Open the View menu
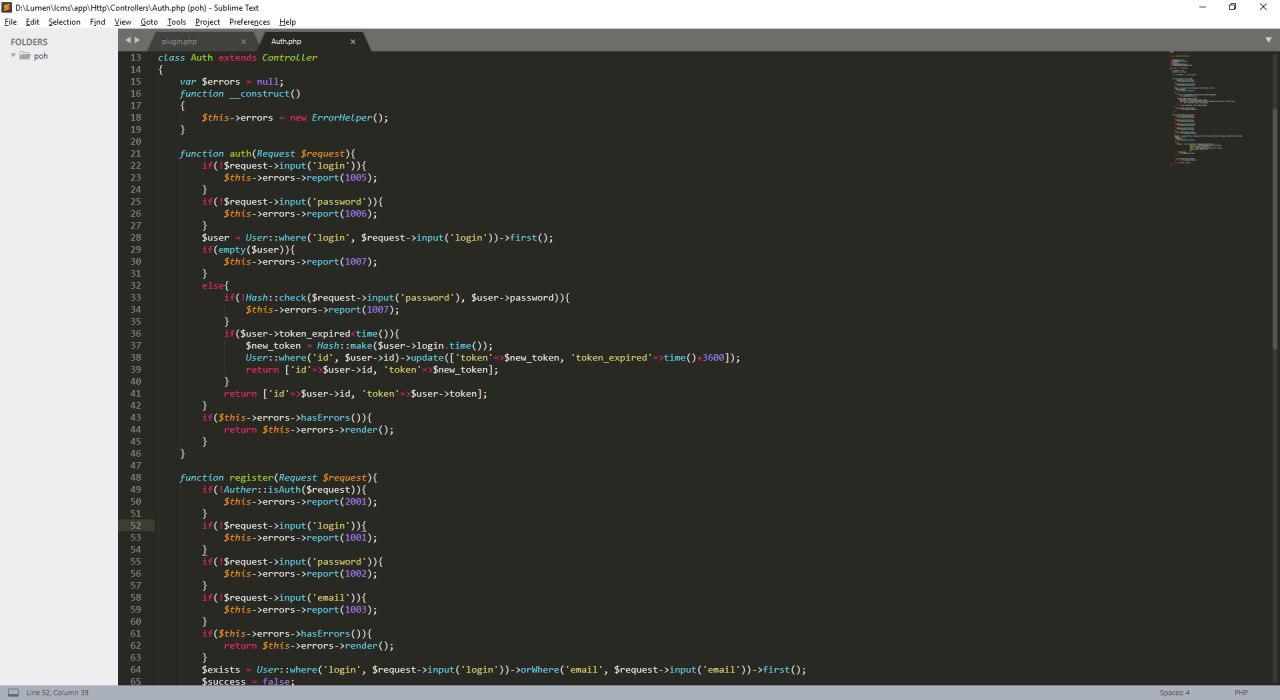Image resolution: width=1280 pixels, height=700 pixels. [x=123, y=22]
